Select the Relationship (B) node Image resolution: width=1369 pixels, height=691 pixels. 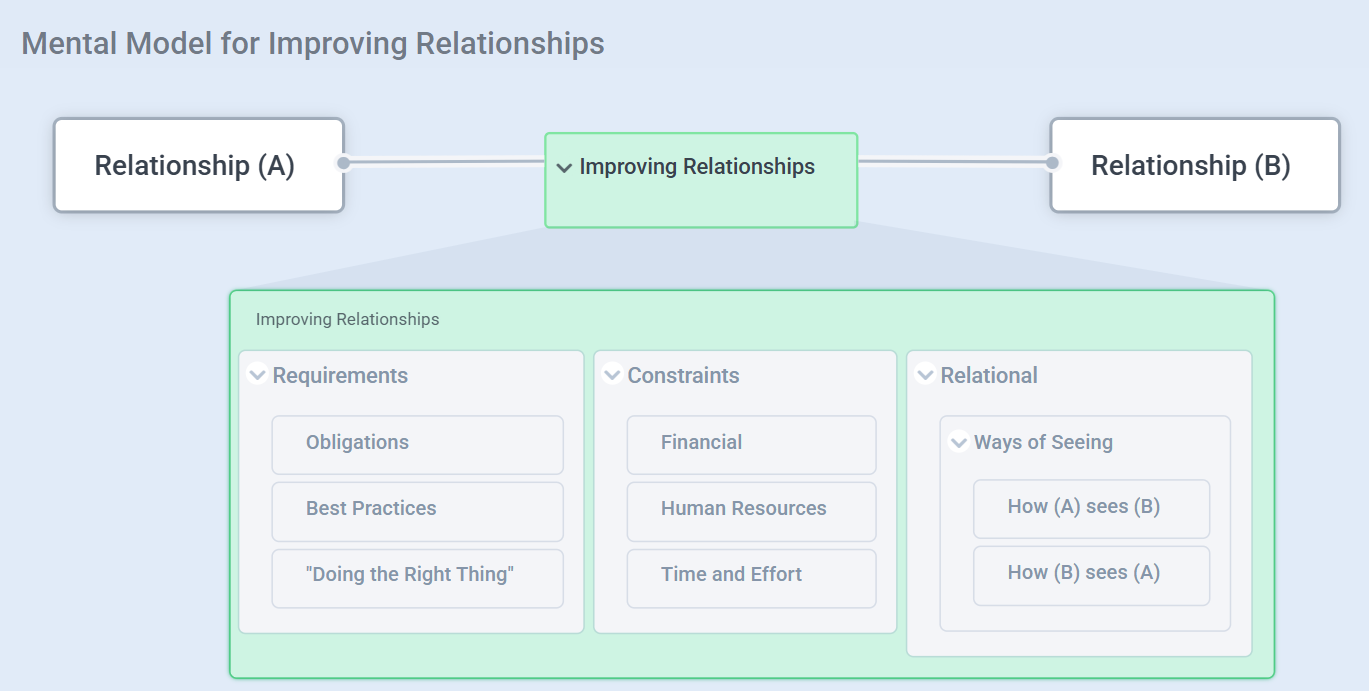[1194, 165]
